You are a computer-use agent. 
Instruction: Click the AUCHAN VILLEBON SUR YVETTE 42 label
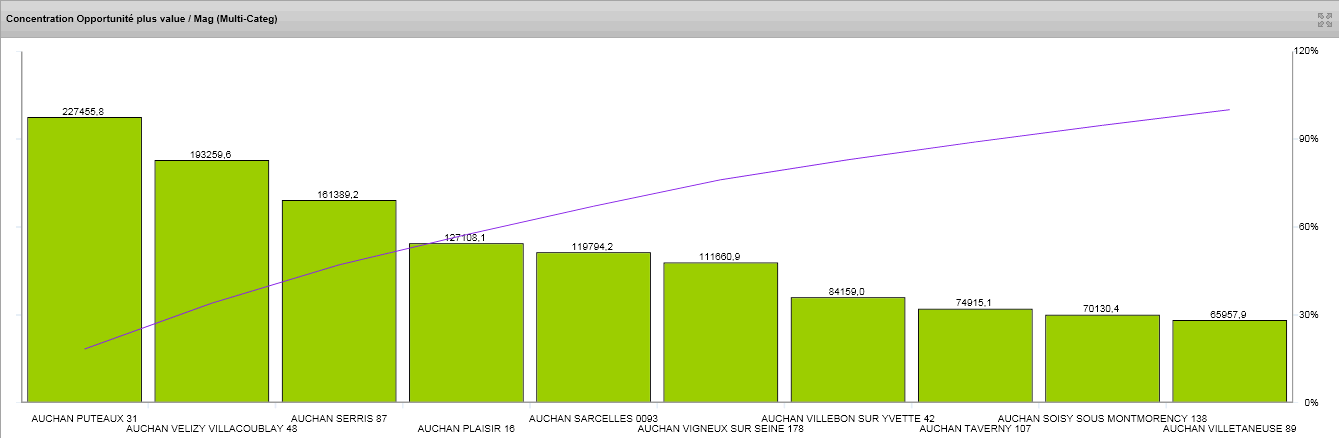(x=848, y=418)
